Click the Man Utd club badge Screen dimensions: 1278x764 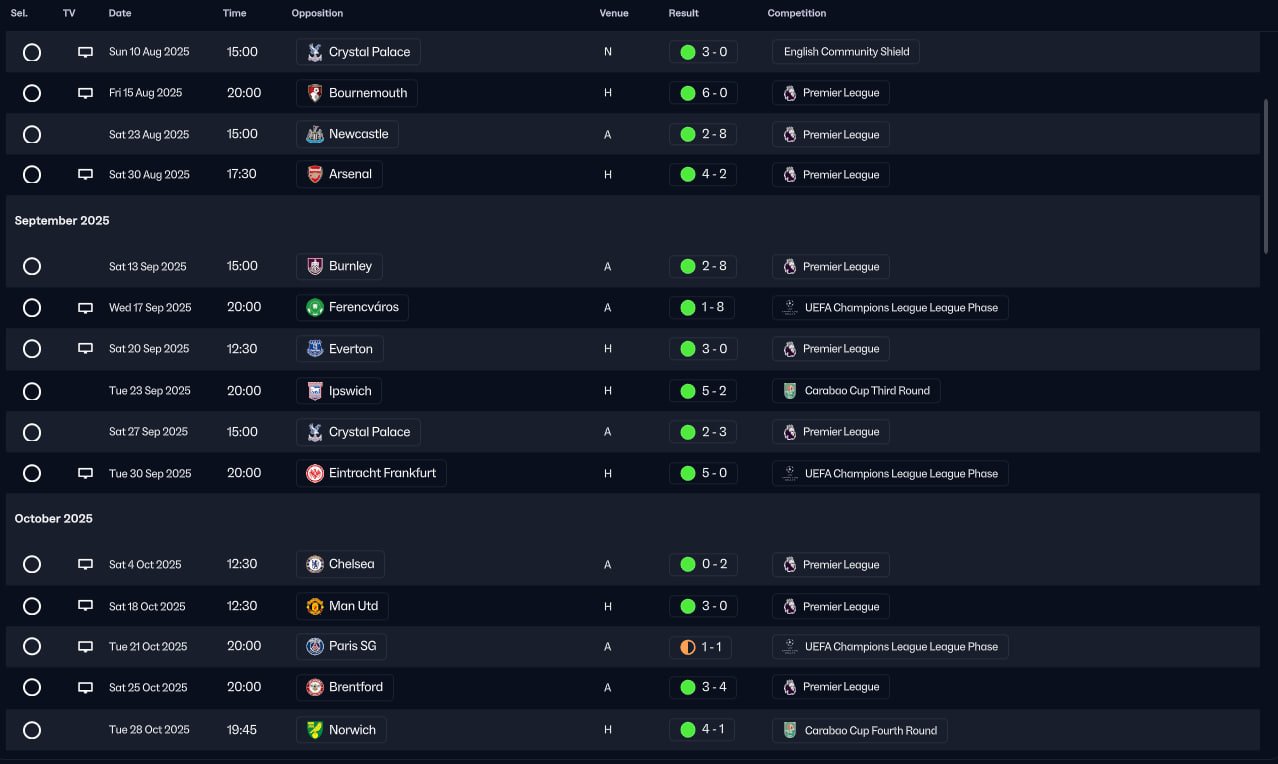[x=315, y=606]
